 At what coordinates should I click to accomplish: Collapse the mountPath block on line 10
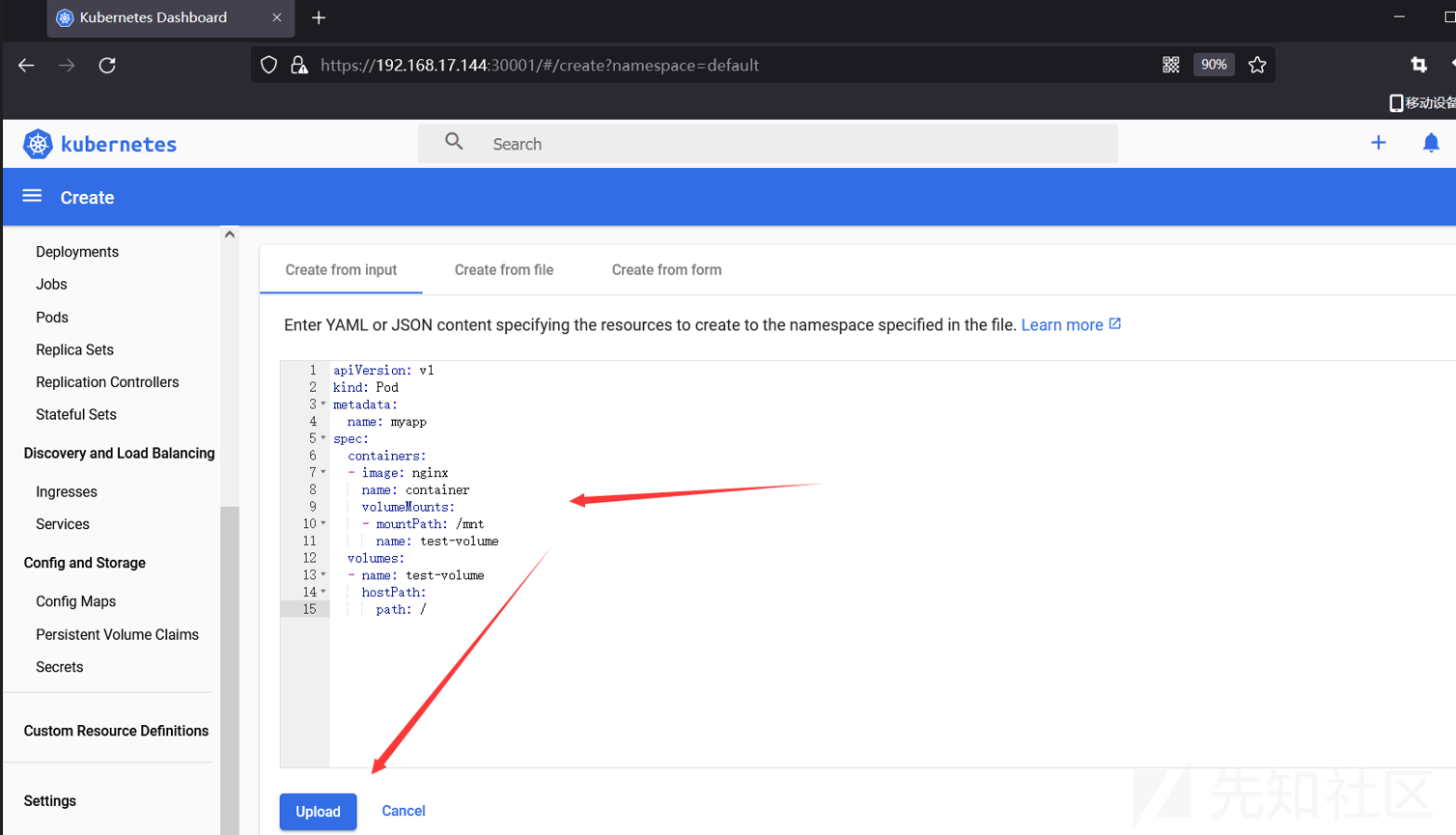click(323, 524)
